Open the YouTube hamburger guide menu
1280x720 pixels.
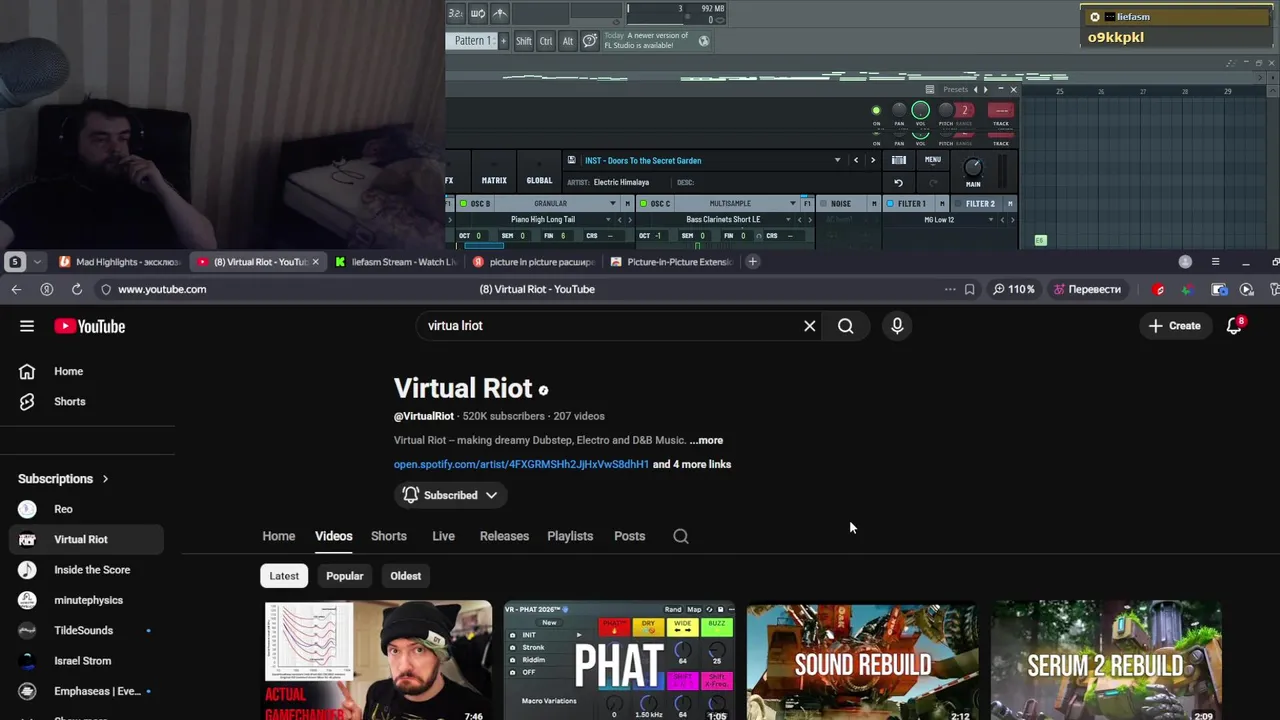pyautogui.click(x=27, y=326)
